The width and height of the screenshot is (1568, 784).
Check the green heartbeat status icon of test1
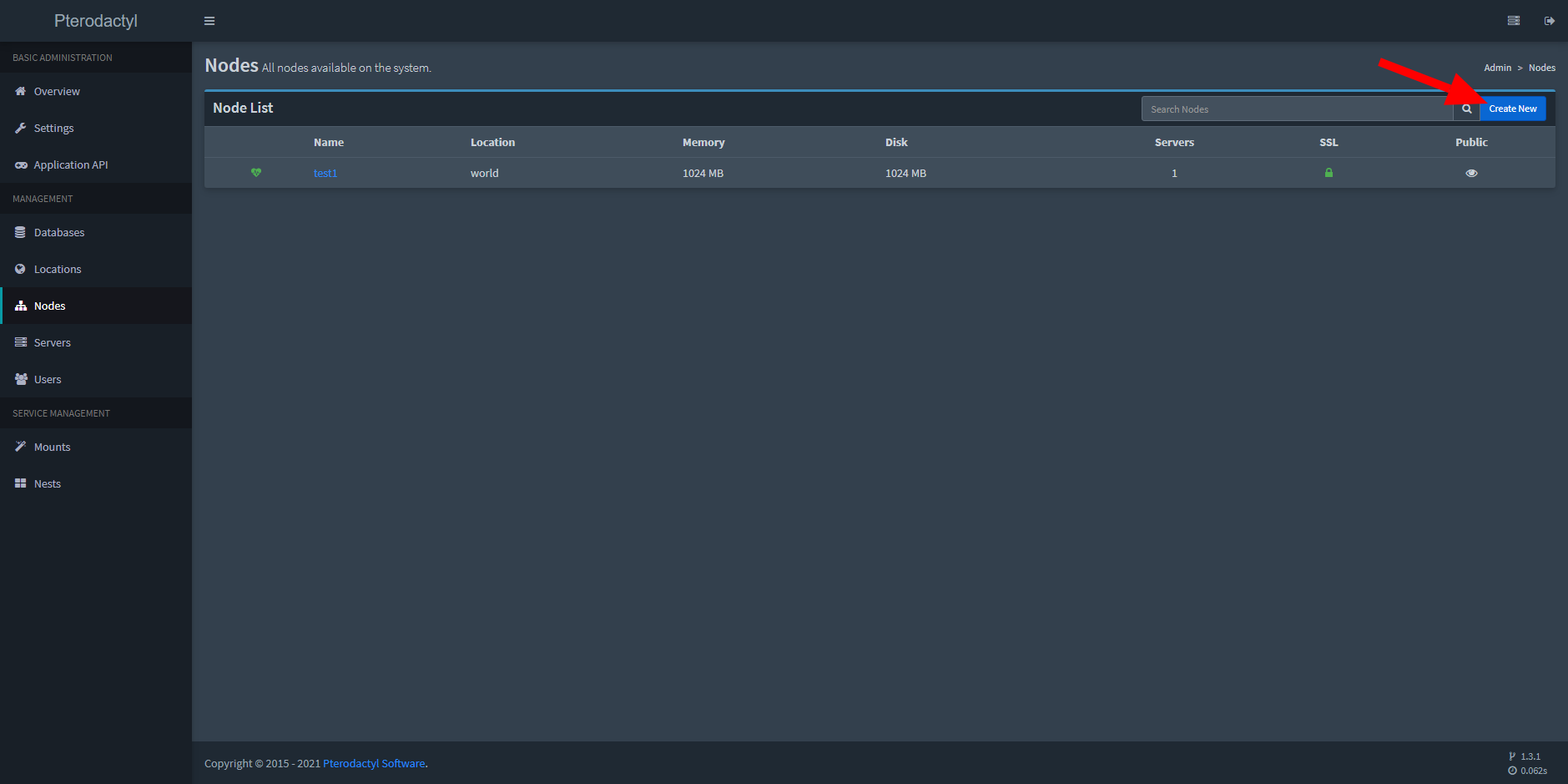point(256,173)
